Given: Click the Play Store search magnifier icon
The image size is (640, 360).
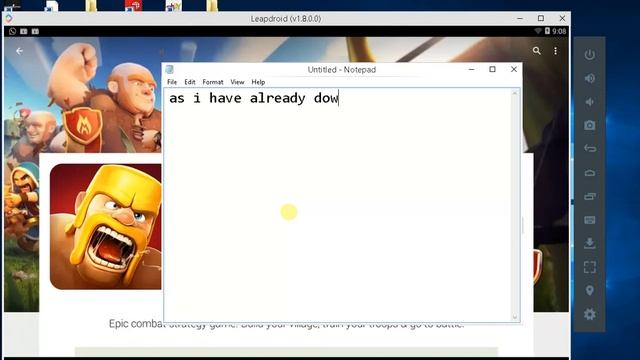Looking at the screenshot, I should (537, 51).
